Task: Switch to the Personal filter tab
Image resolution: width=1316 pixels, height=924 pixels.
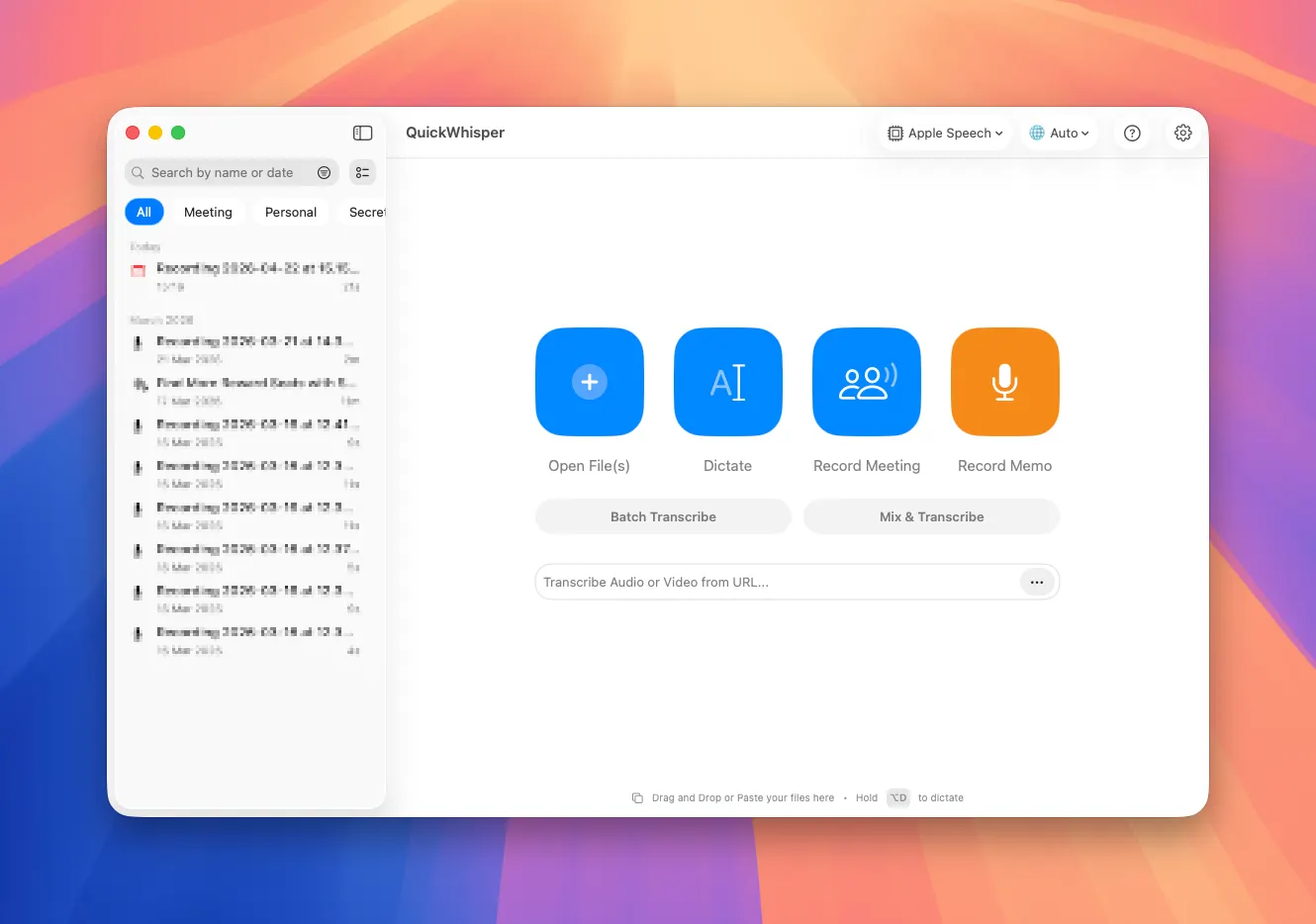Action: click(291, 212)
